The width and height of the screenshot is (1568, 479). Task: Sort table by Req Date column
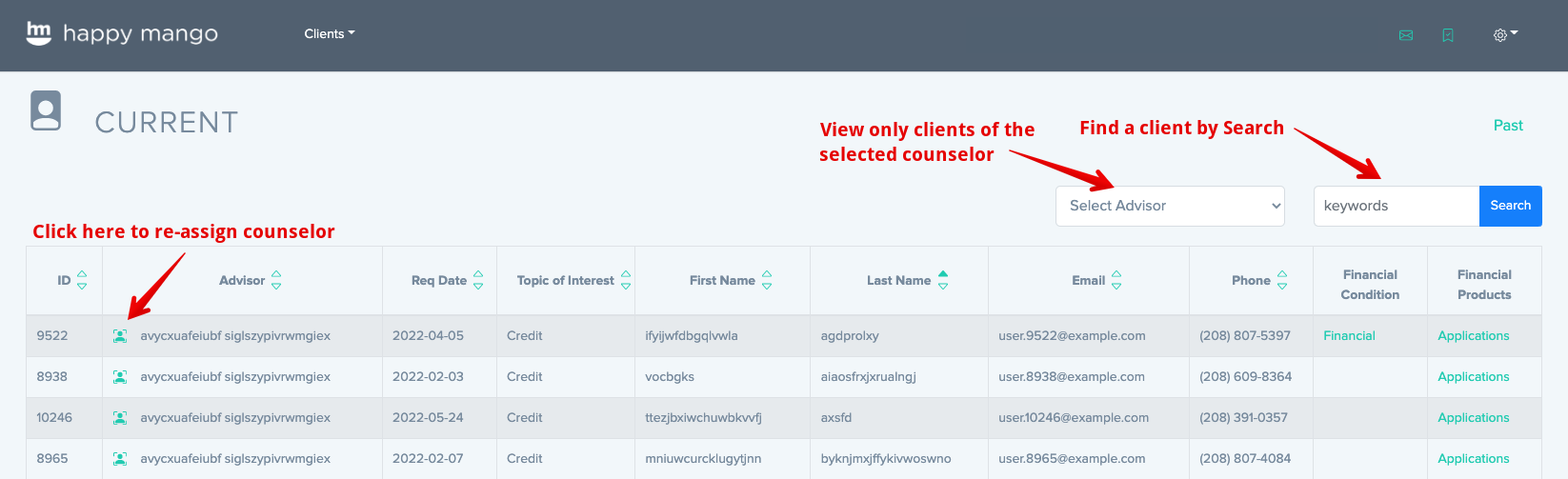[x=478, y=280]
